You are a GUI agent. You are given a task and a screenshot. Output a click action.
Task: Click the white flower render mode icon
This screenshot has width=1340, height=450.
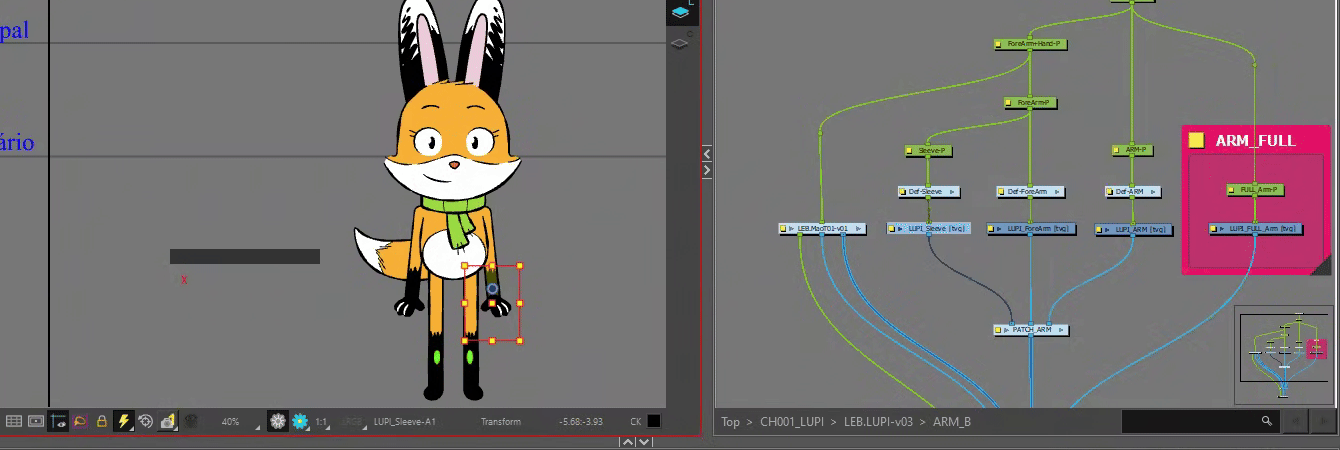pyautogui.click(x=278, y=422)
